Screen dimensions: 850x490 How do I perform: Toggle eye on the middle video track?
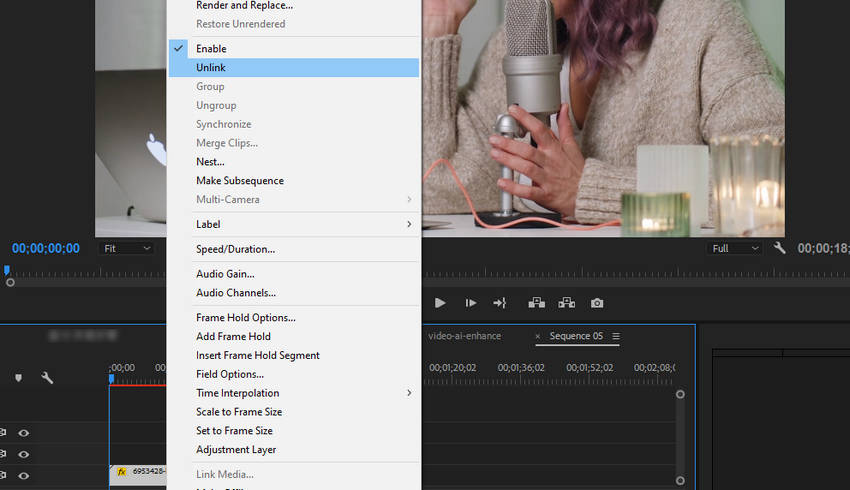pyautogui.click(x=23, y=454)
